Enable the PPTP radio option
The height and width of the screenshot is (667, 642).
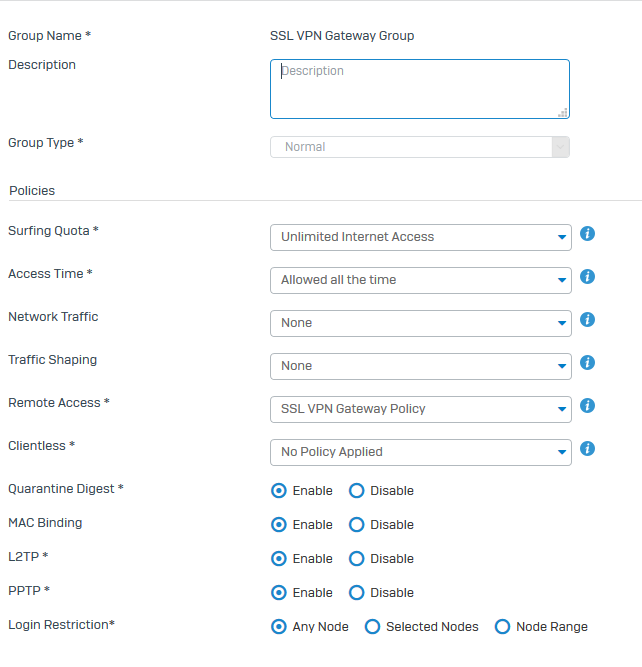click(279, 593)
